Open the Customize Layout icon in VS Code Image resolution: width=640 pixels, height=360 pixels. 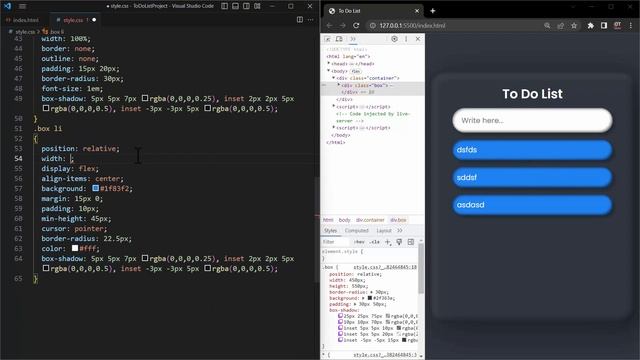click(x=258, y=6)
